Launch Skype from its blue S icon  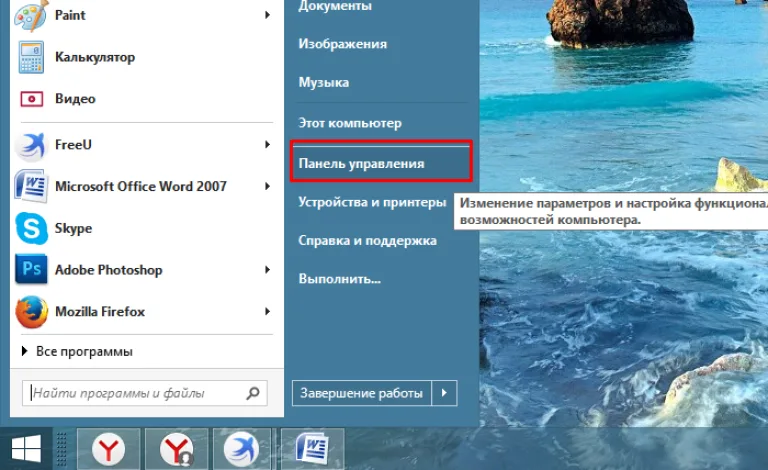[31, 228]
